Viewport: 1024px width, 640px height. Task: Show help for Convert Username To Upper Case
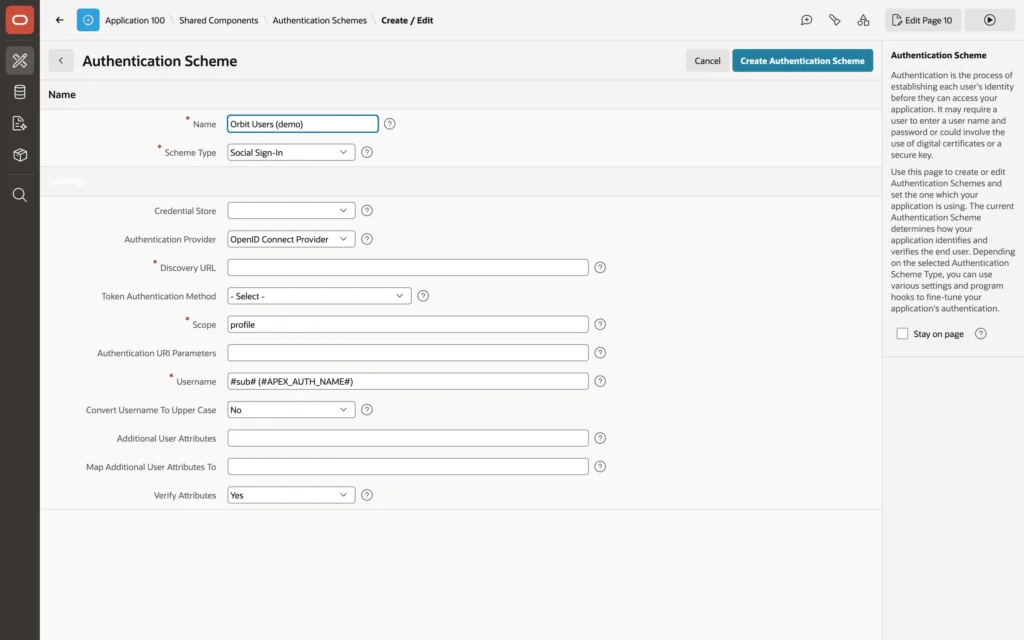click(367, 409)
